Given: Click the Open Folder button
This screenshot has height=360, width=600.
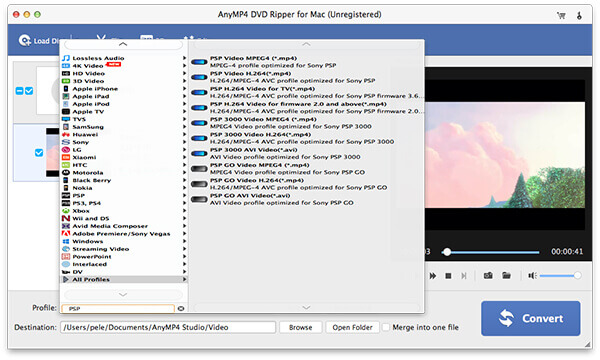Looking at the screenshot, I should pos(352,327).
